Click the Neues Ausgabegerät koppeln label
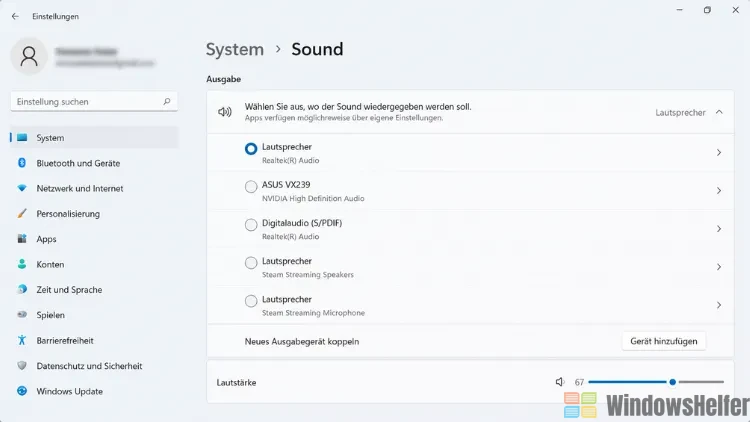 [x=302, y=342]
